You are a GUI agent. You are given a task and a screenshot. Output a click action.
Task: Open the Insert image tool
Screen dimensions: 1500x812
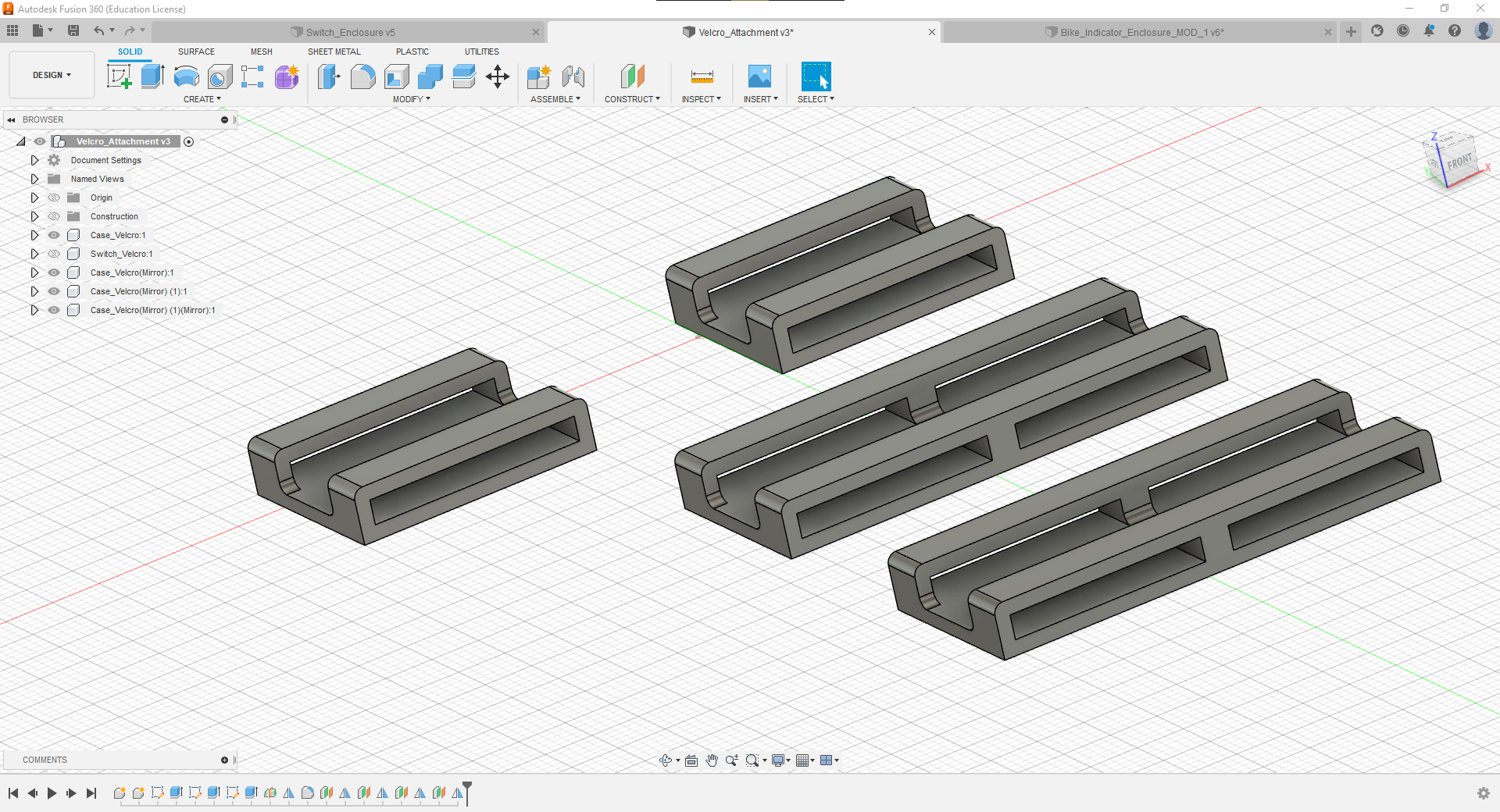click(759, 77)
